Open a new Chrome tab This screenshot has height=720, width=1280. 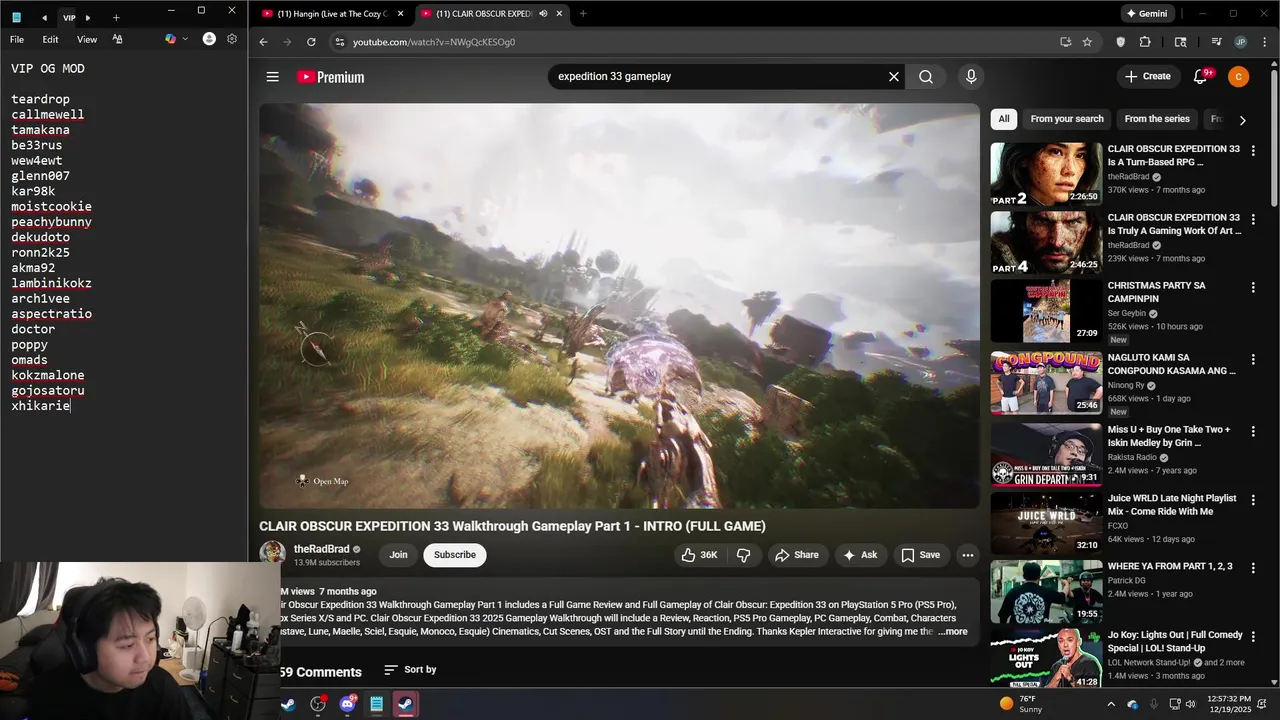[x=583, y=14]
